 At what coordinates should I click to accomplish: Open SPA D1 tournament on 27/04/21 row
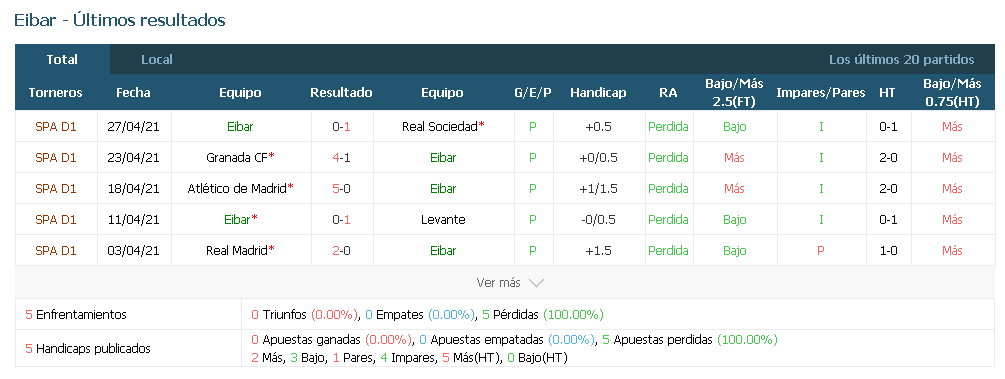point(56,127)
